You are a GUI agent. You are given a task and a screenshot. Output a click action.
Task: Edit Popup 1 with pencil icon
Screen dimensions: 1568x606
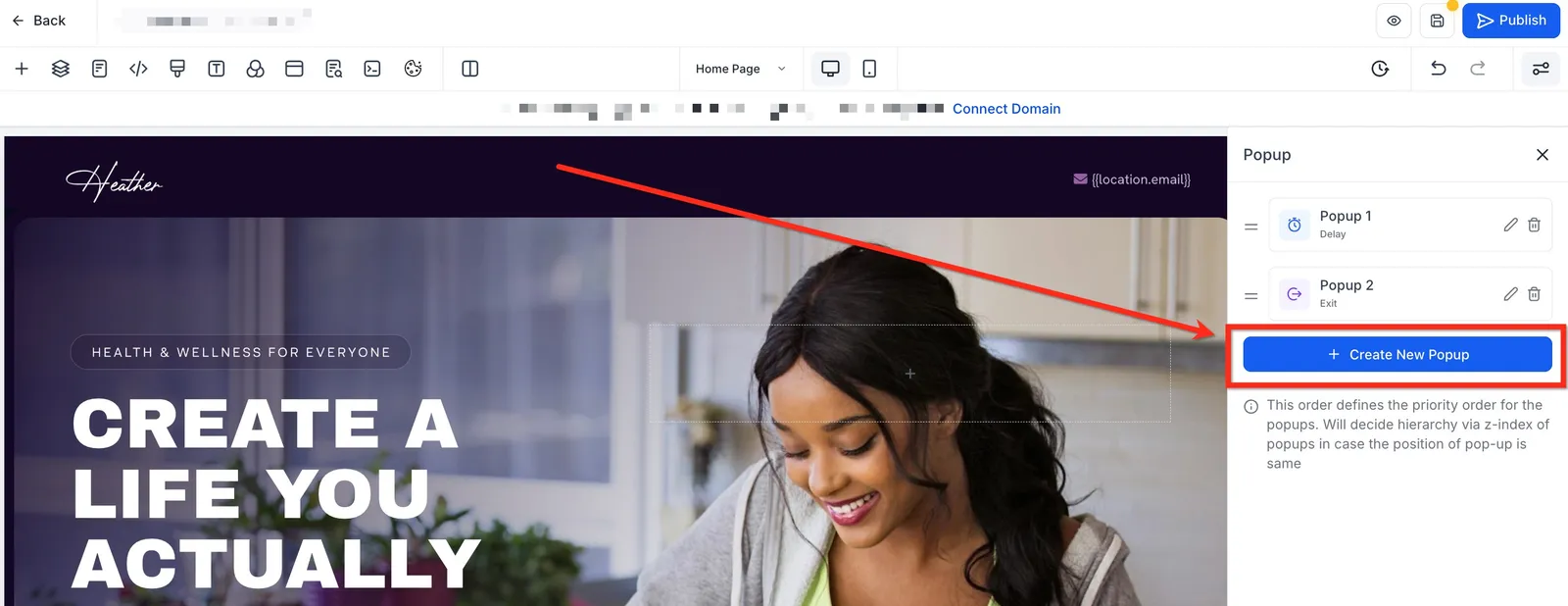(1510, 225)
